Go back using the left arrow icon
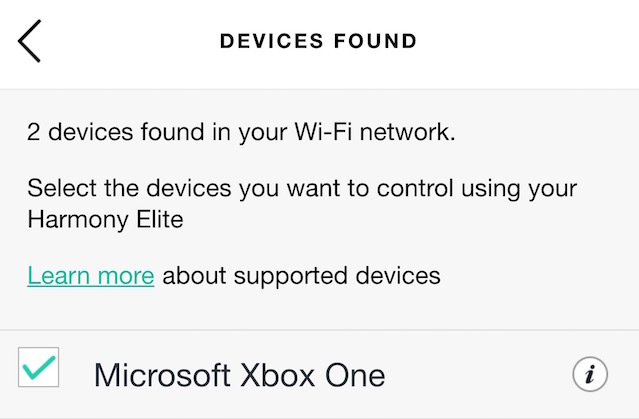 (x=29, y=41)
